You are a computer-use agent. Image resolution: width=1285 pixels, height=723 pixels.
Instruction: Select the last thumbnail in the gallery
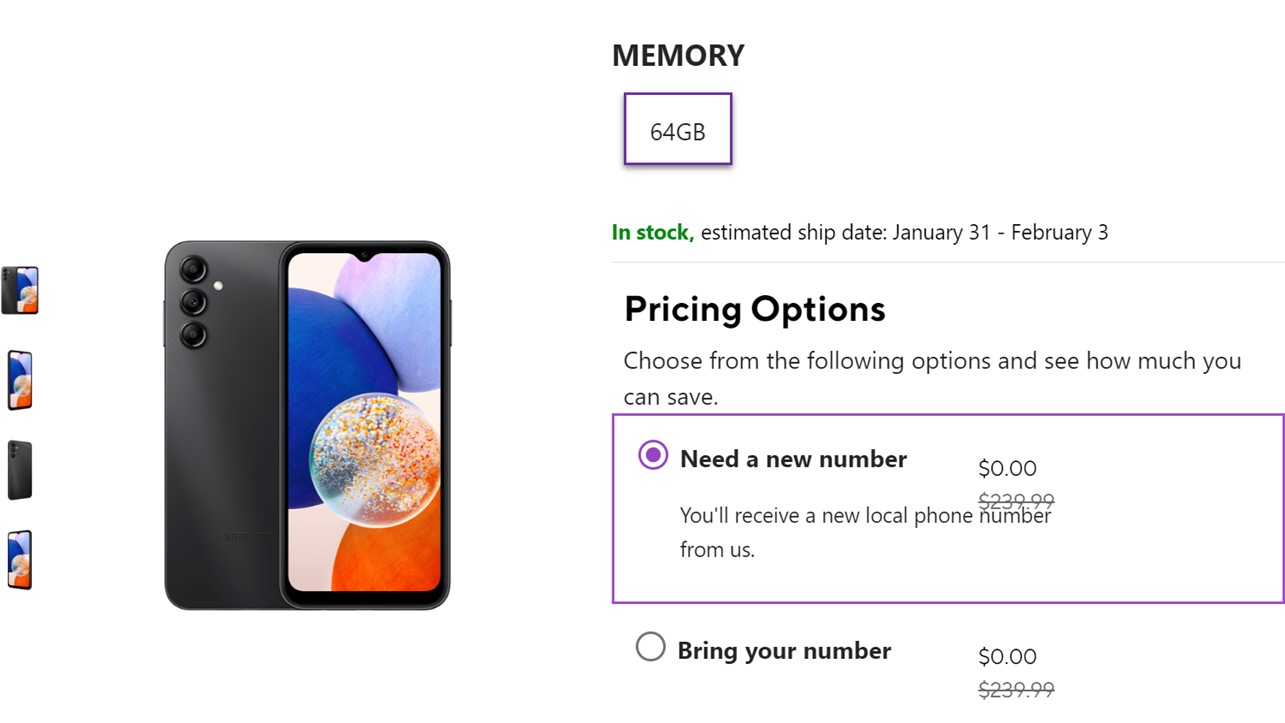tap(20, 560)
